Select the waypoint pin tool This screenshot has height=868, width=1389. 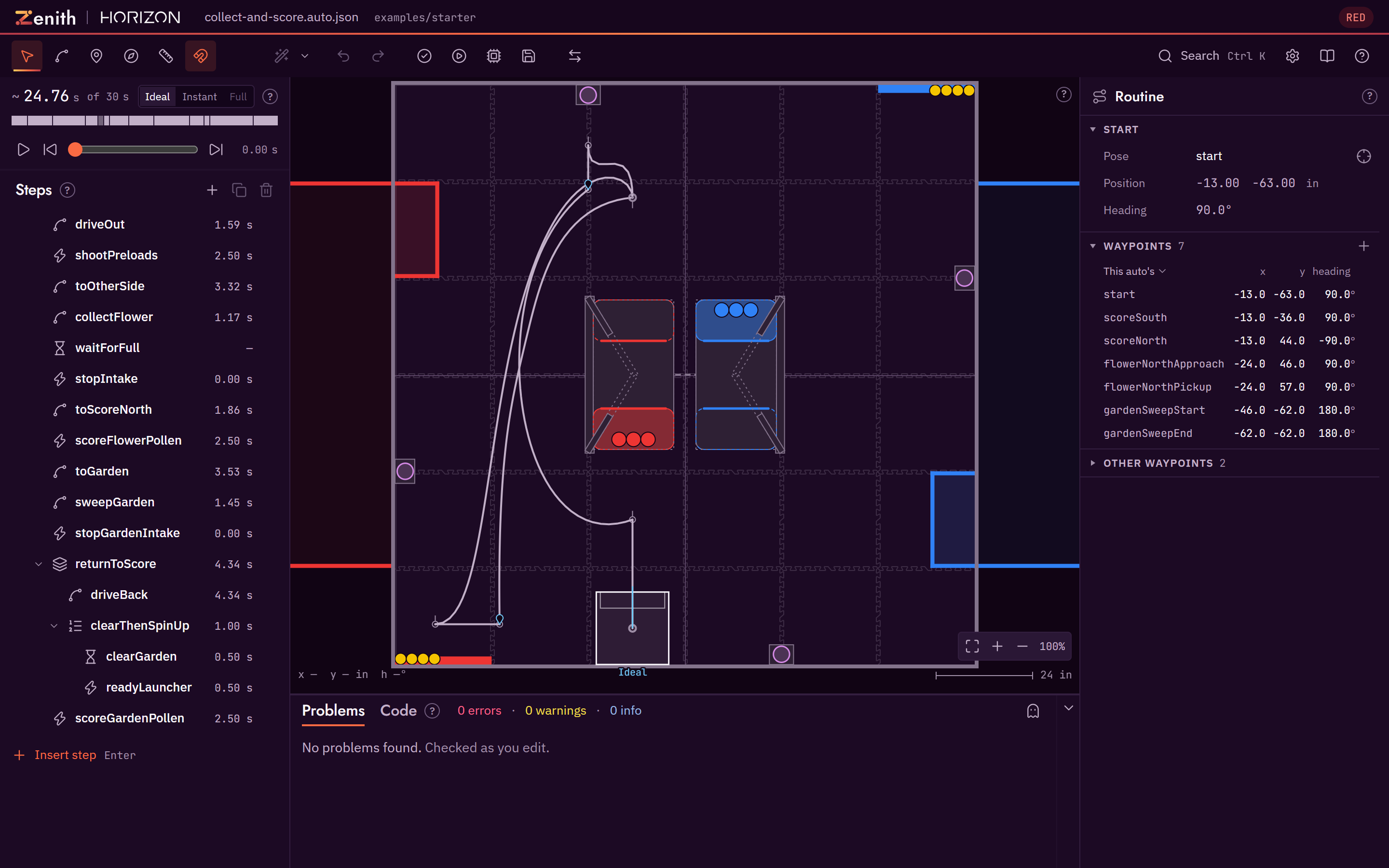click(96, 55)
